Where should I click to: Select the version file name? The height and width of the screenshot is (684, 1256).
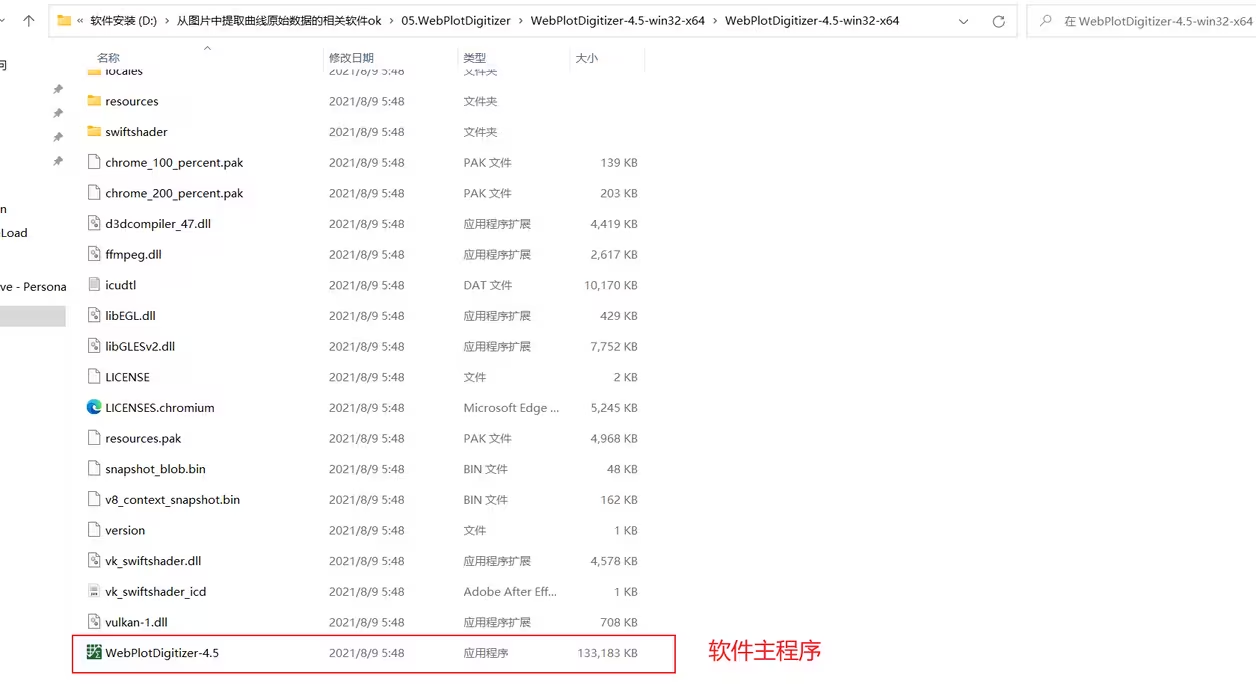pos(125,530)
